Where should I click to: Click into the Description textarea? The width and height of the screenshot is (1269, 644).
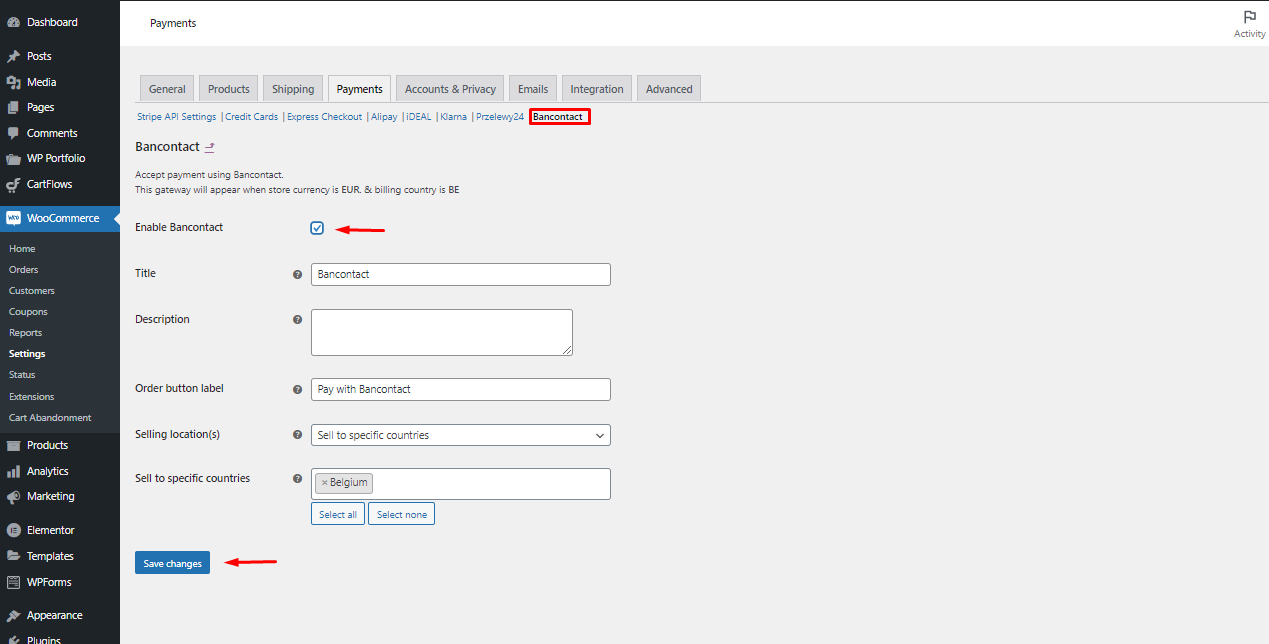tap(442, 332)
